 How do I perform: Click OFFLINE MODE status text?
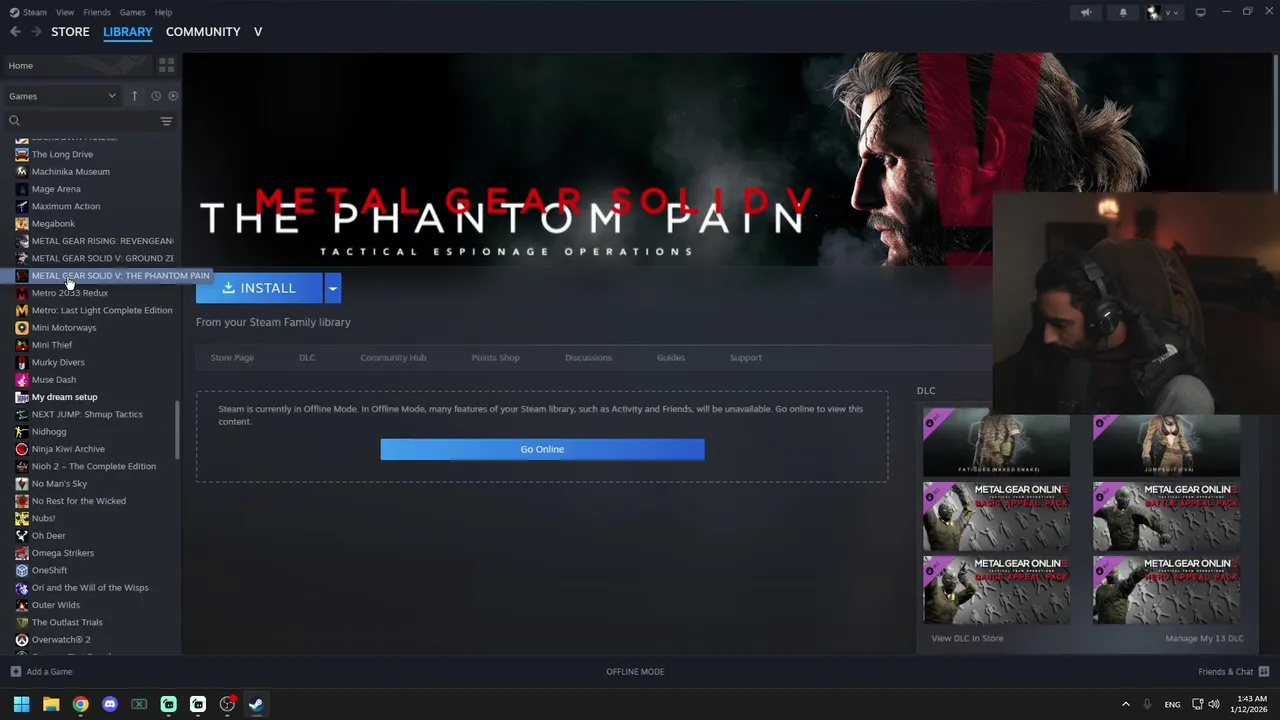635,672
